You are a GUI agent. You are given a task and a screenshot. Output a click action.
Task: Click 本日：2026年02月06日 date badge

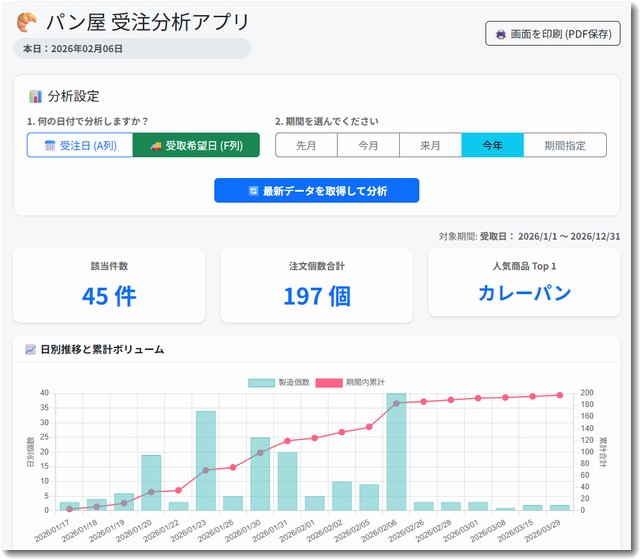coord(132,49)
